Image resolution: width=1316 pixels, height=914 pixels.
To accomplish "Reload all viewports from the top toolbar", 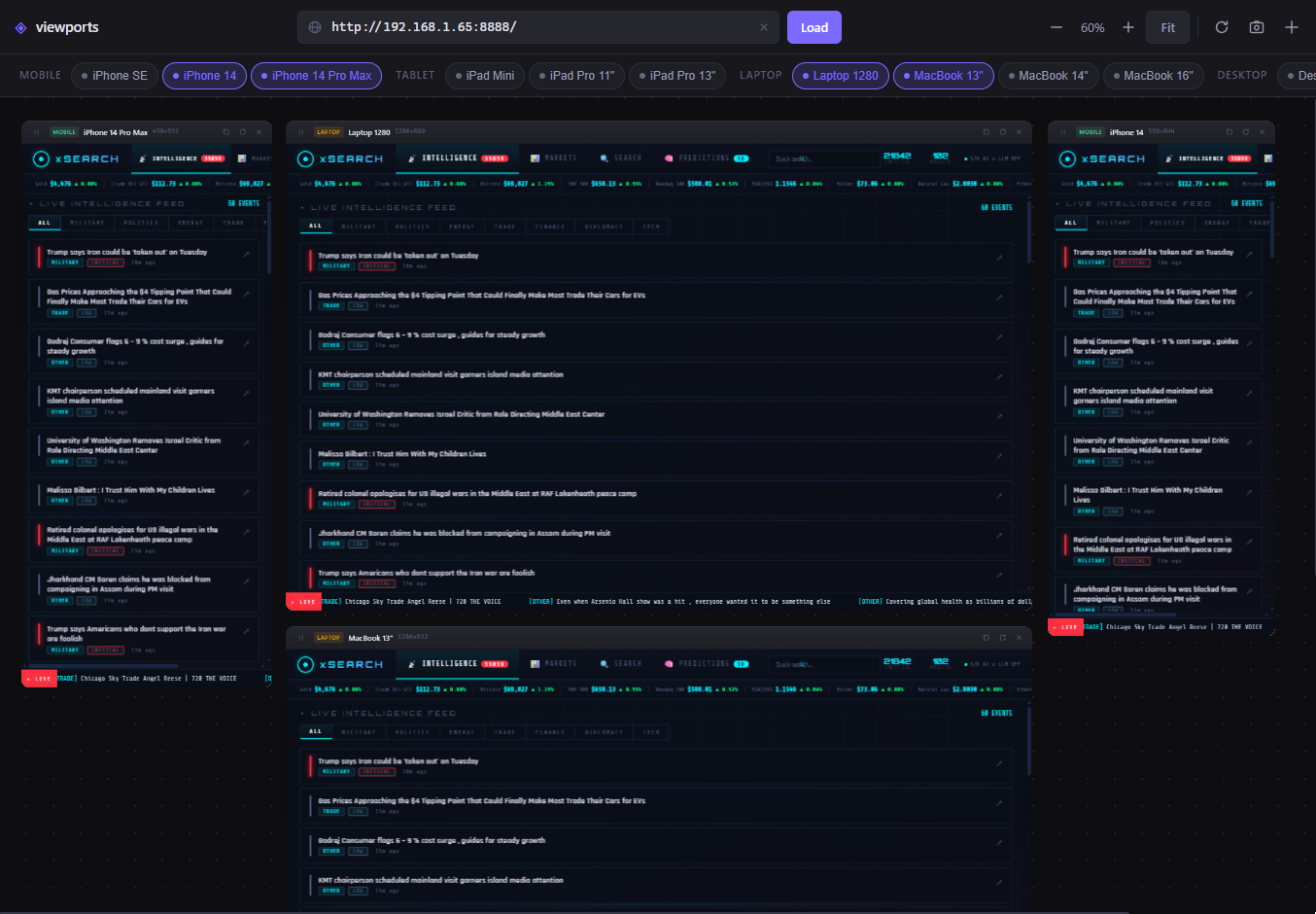I will (1222, 27).
